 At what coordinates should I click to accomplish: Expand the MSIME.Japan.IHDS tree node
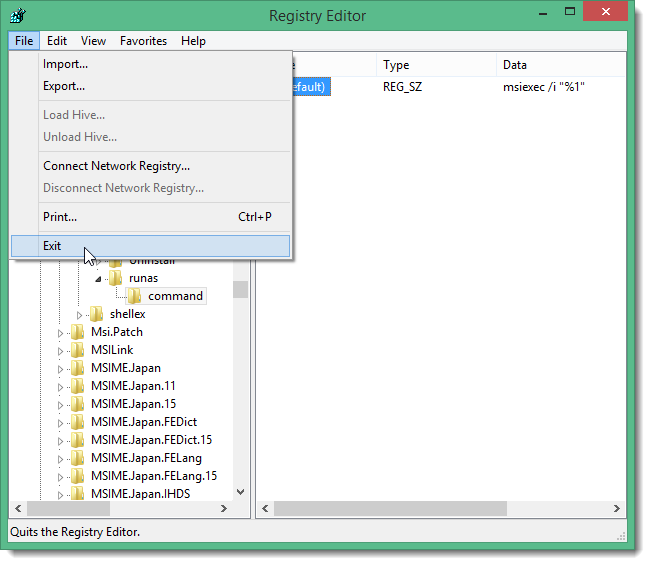60,495
